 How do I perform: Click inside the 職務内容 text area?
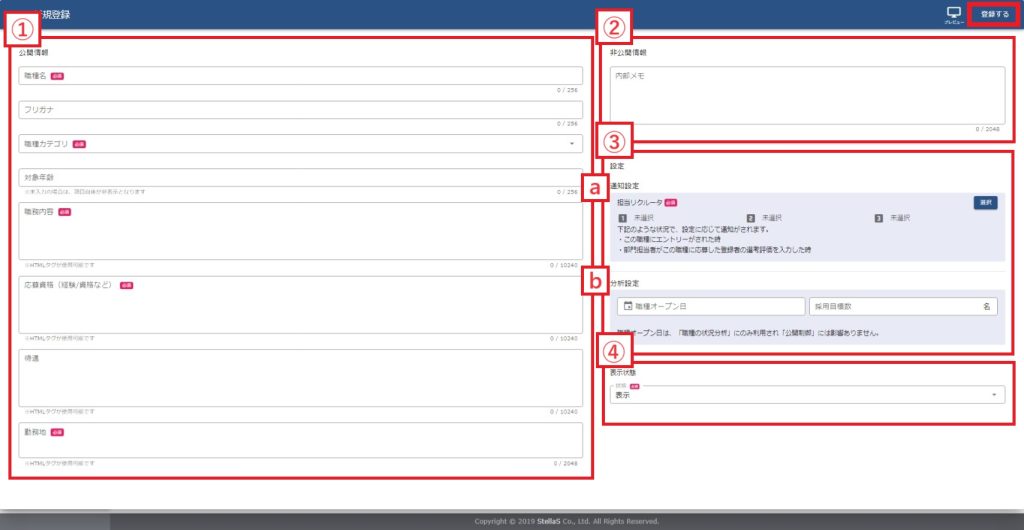[x=300, y=236]
